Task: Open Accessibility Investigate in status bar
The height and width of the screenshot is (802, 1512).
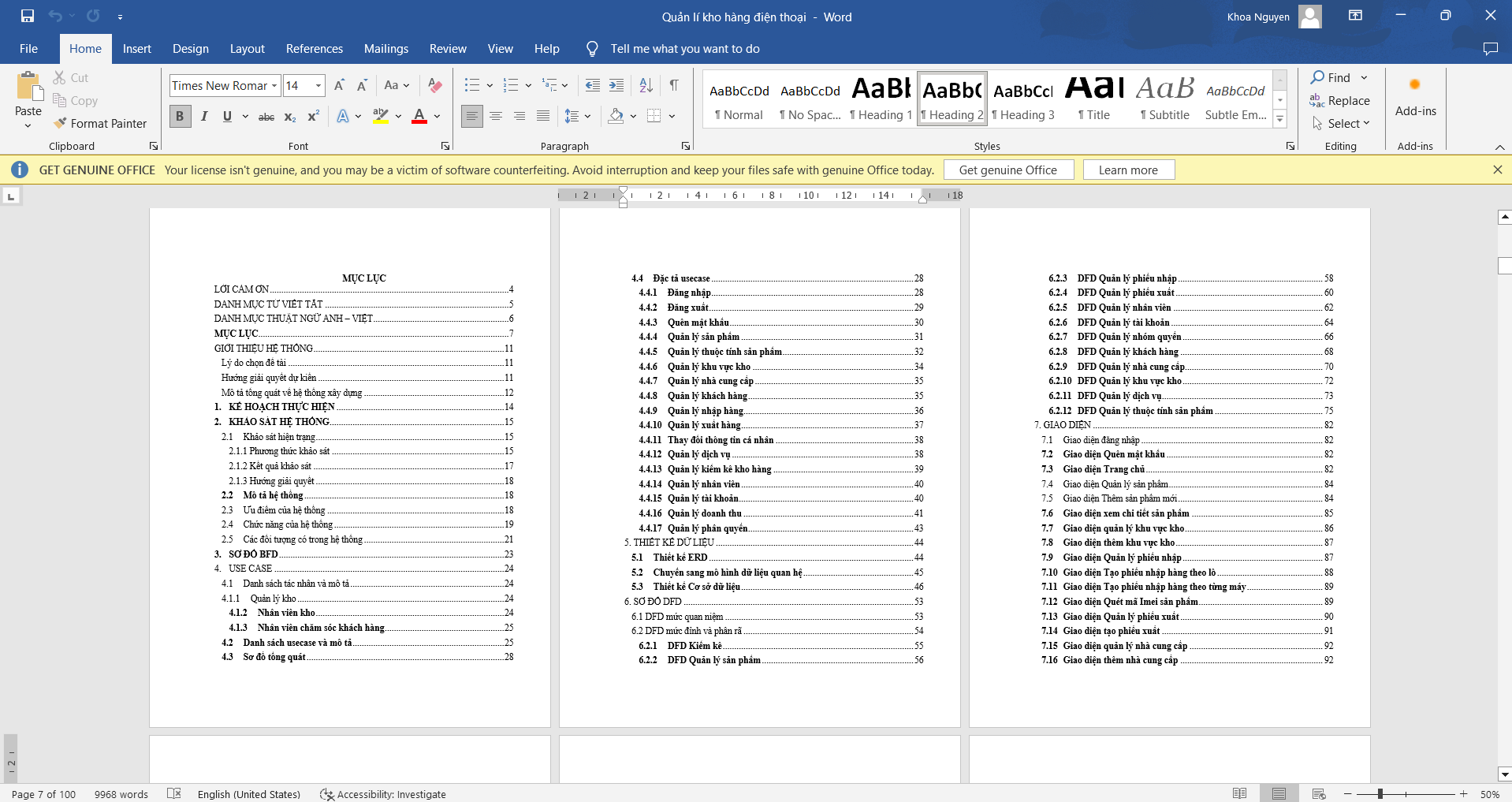Action: coord(383,794)
